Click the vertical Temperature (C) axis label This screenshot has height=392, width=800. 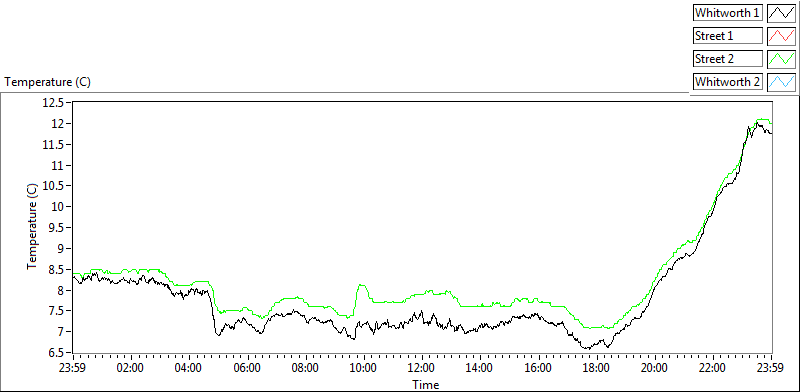point(32,227)
